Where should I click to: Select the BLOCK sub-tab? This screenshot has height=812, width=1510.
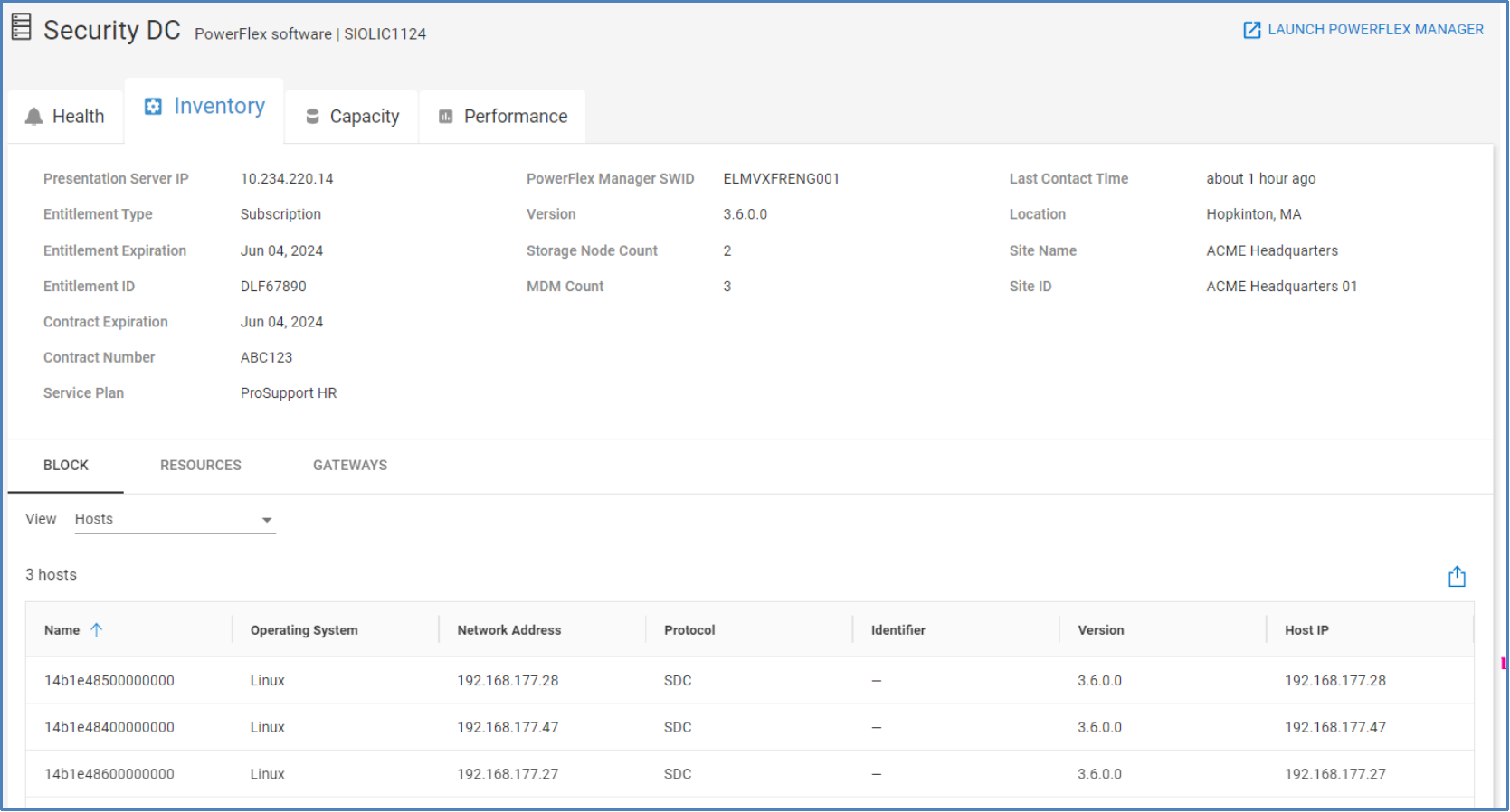point(66,466)
